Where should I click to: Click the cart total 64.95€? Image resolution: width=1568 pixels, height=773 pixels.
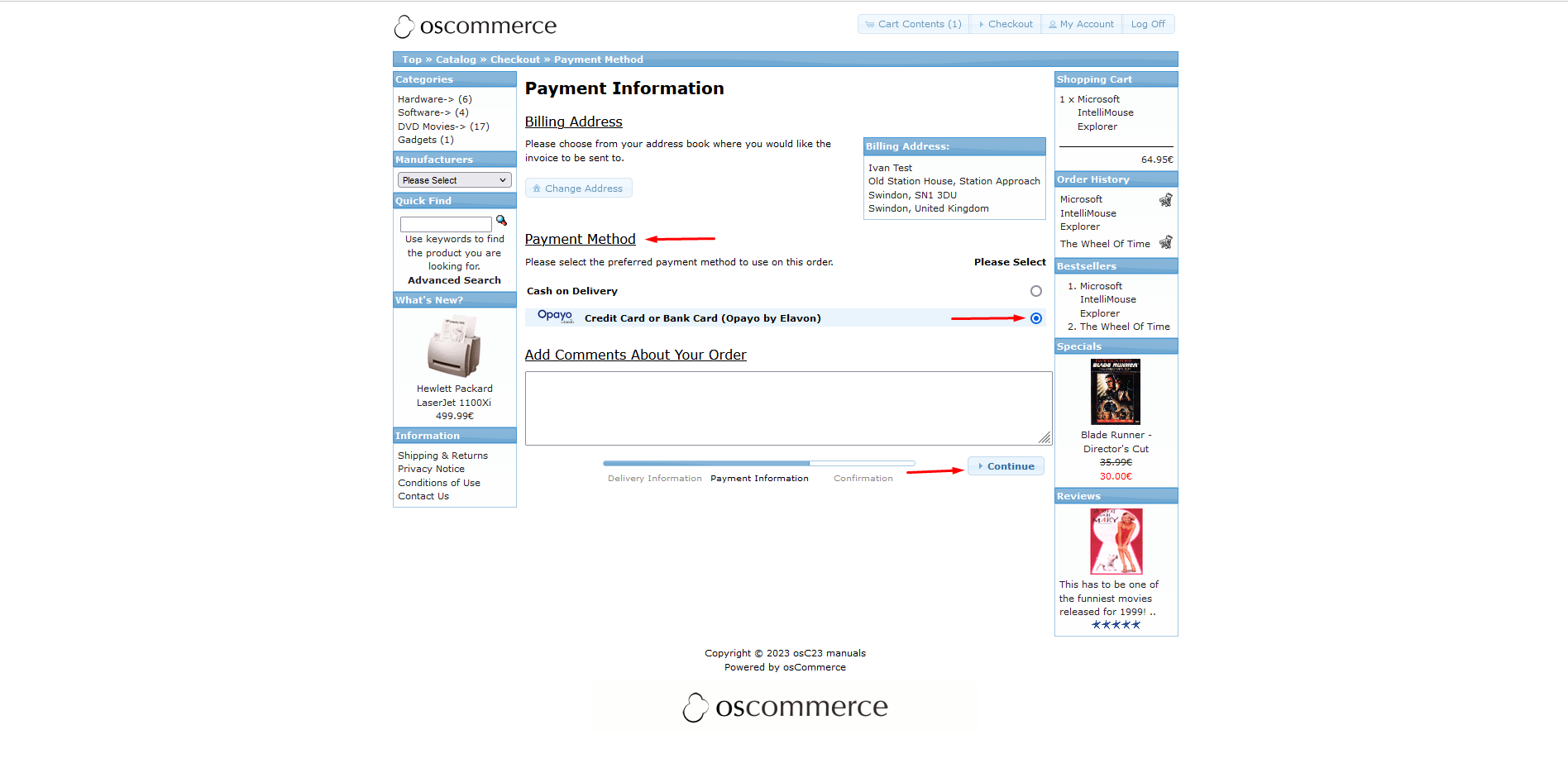pos(1157,160)
